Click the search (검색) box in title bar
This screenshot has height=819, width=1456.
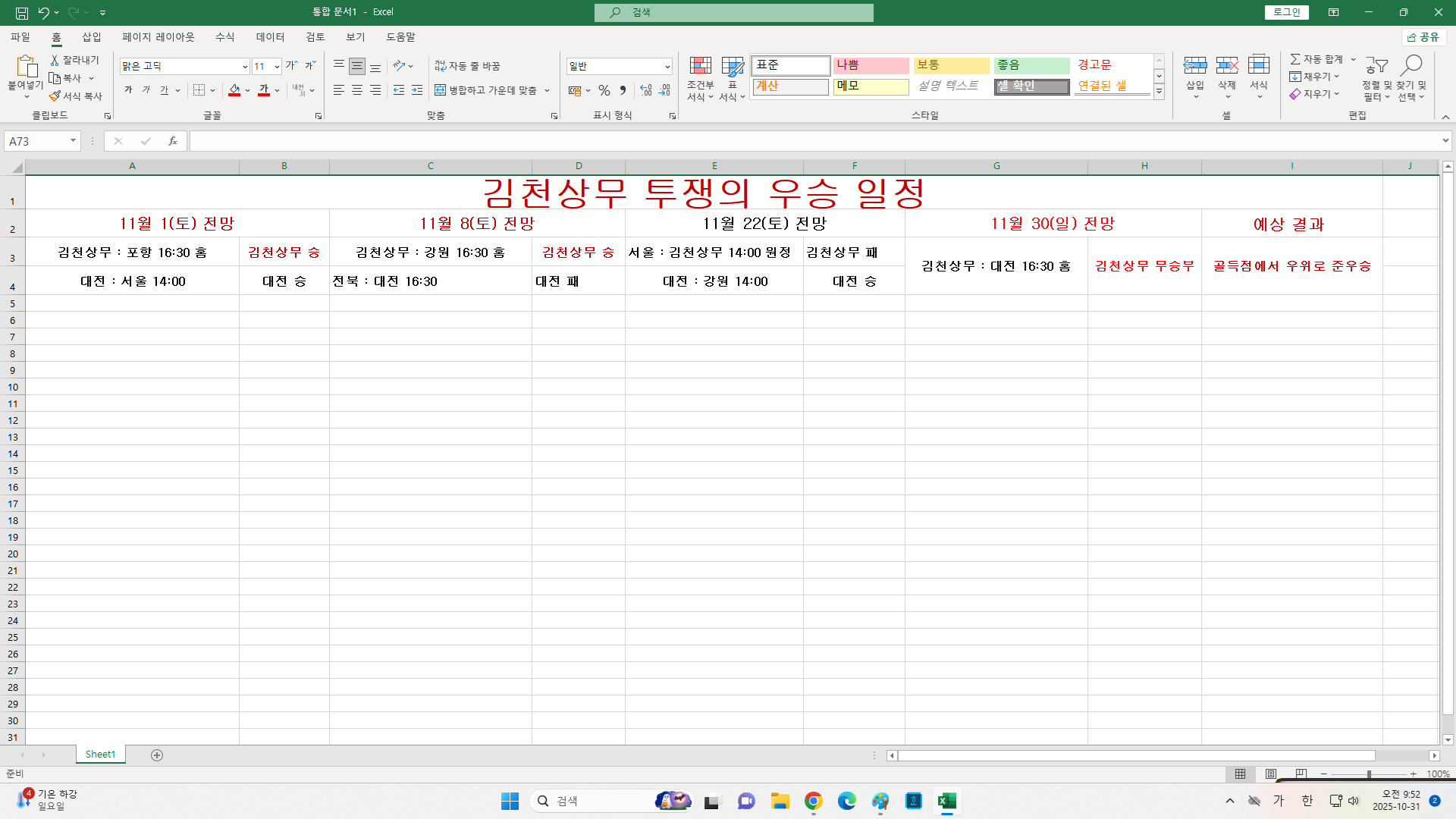(x=734, y=12)
